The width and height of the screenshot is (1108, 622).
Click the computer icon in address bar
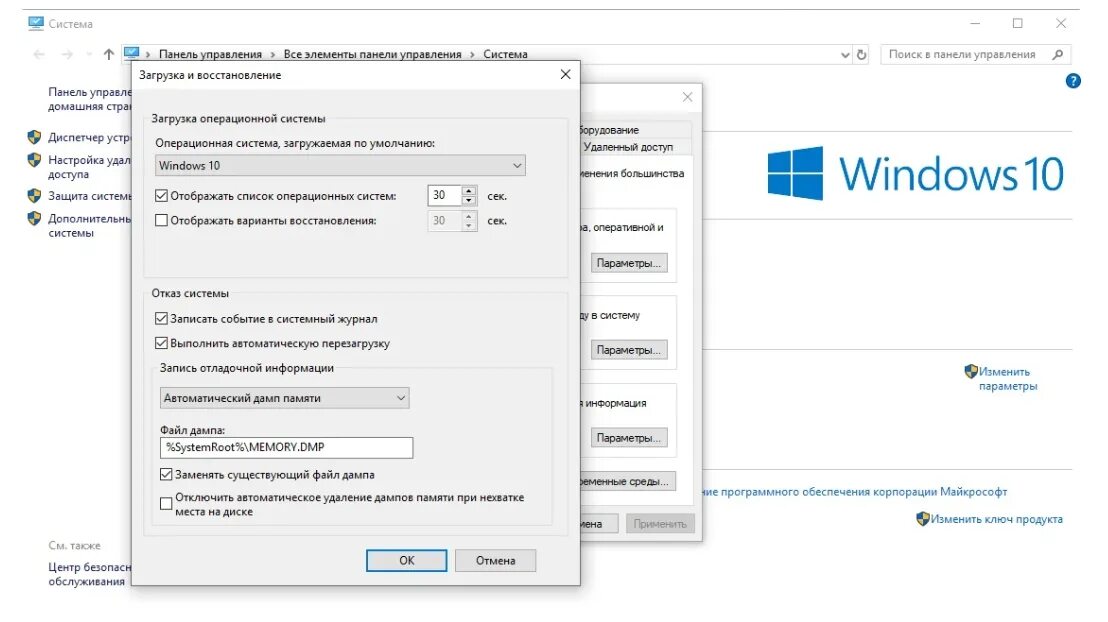point(131,54)
